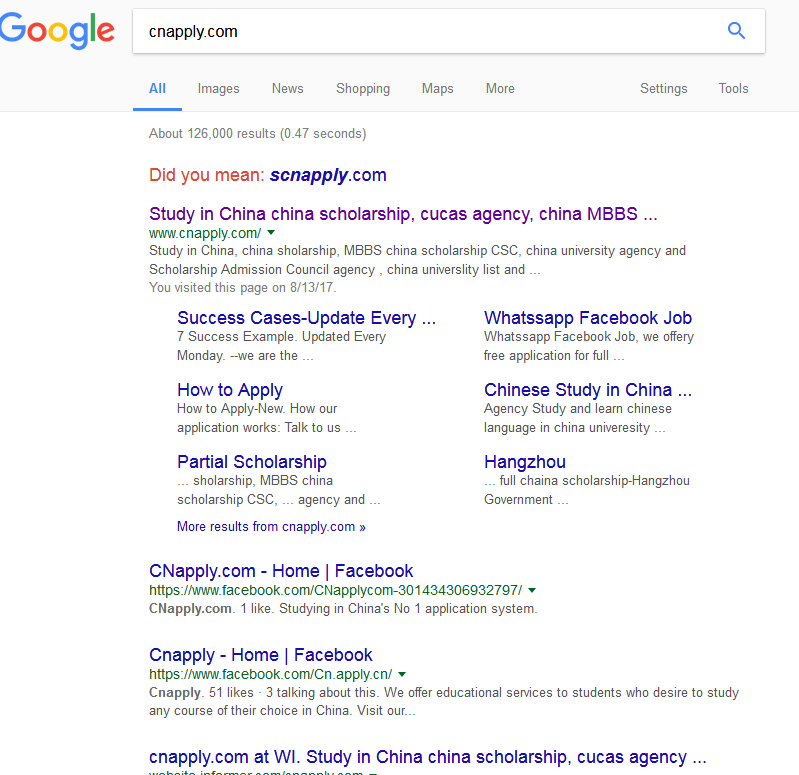Open Cnapply - Home | Facebook result

coord(260,655)
